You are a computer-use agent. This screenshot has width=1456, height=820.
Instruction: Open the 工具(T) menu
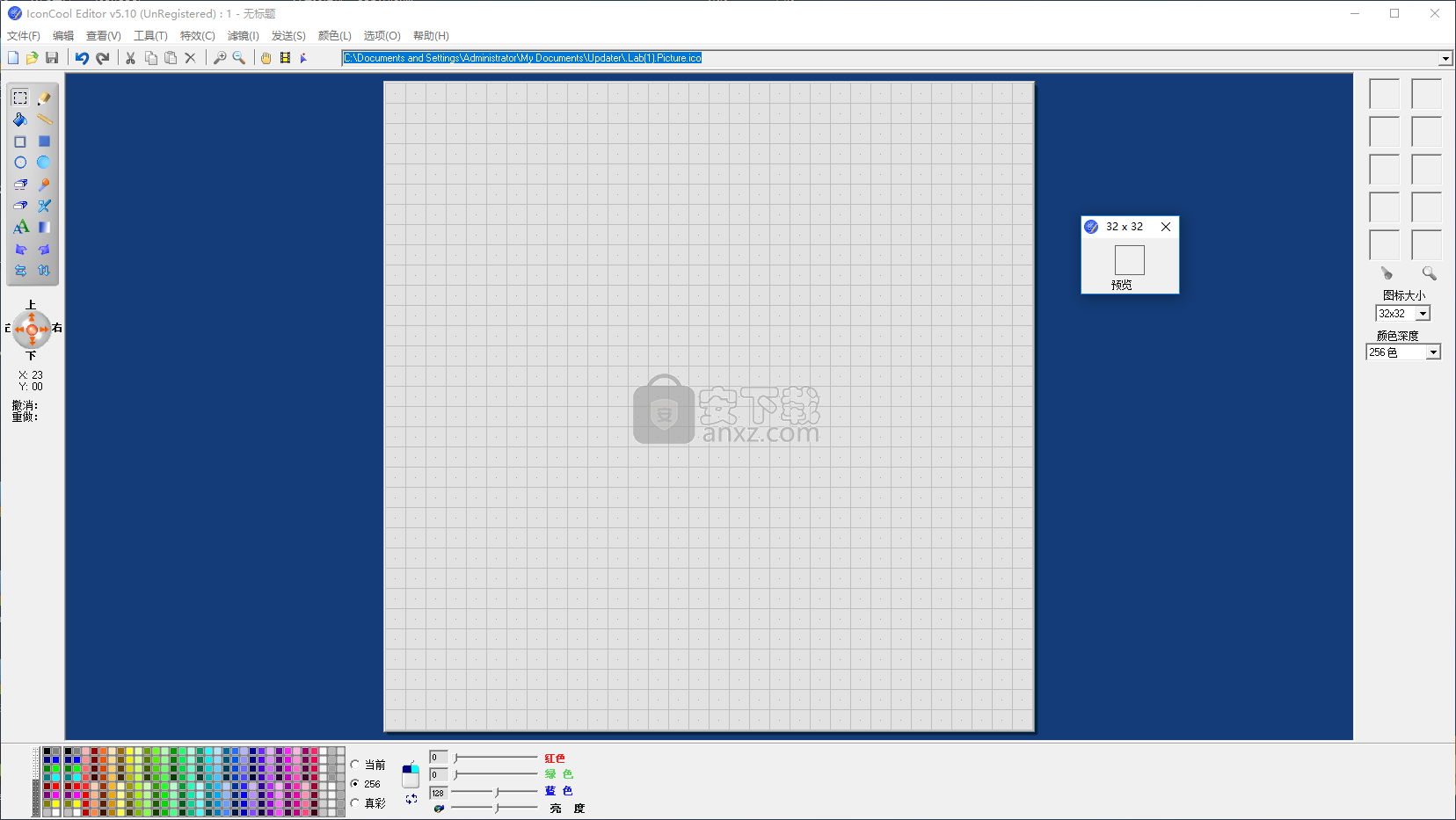[x=150, y=36]
